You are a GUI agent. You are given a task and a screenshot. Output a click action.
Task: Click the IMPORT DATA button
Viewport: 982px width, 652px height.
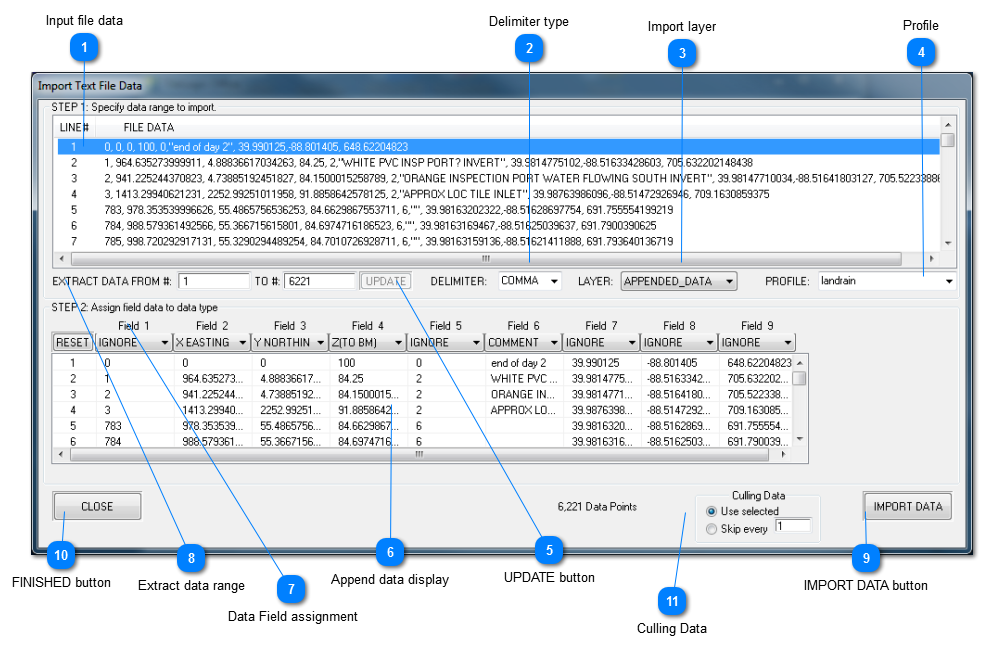click(906, 506)
